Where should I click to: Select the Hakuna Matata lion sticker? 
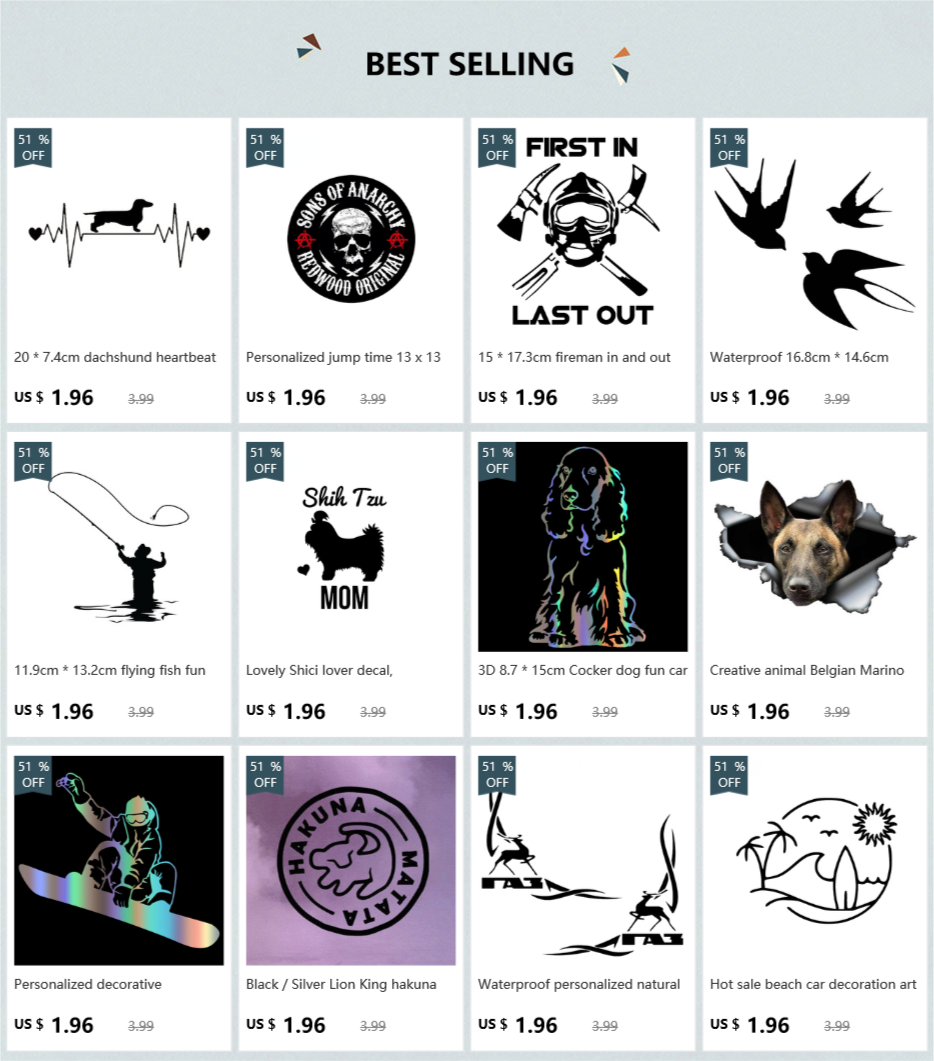click(x=351, y=860)
